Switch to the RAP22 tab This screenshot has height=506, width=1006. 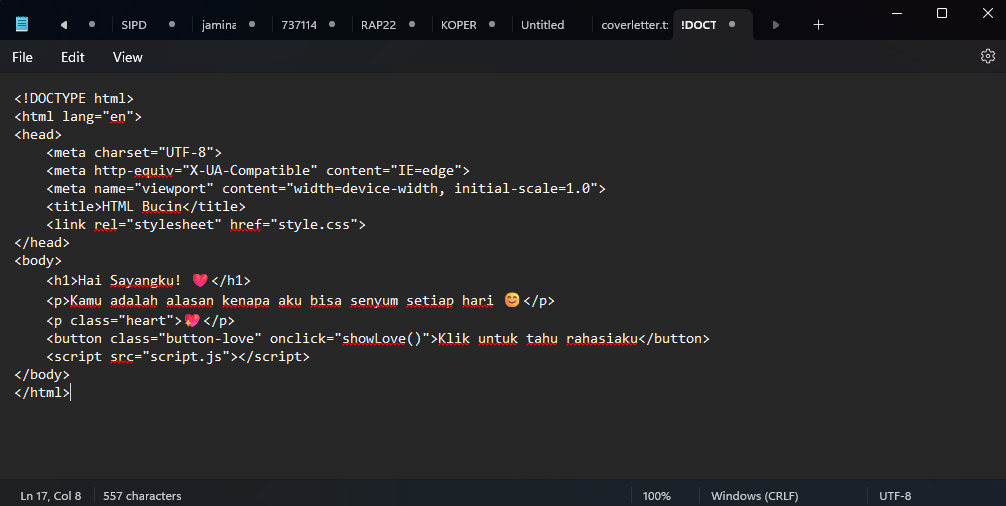point(379,25)
